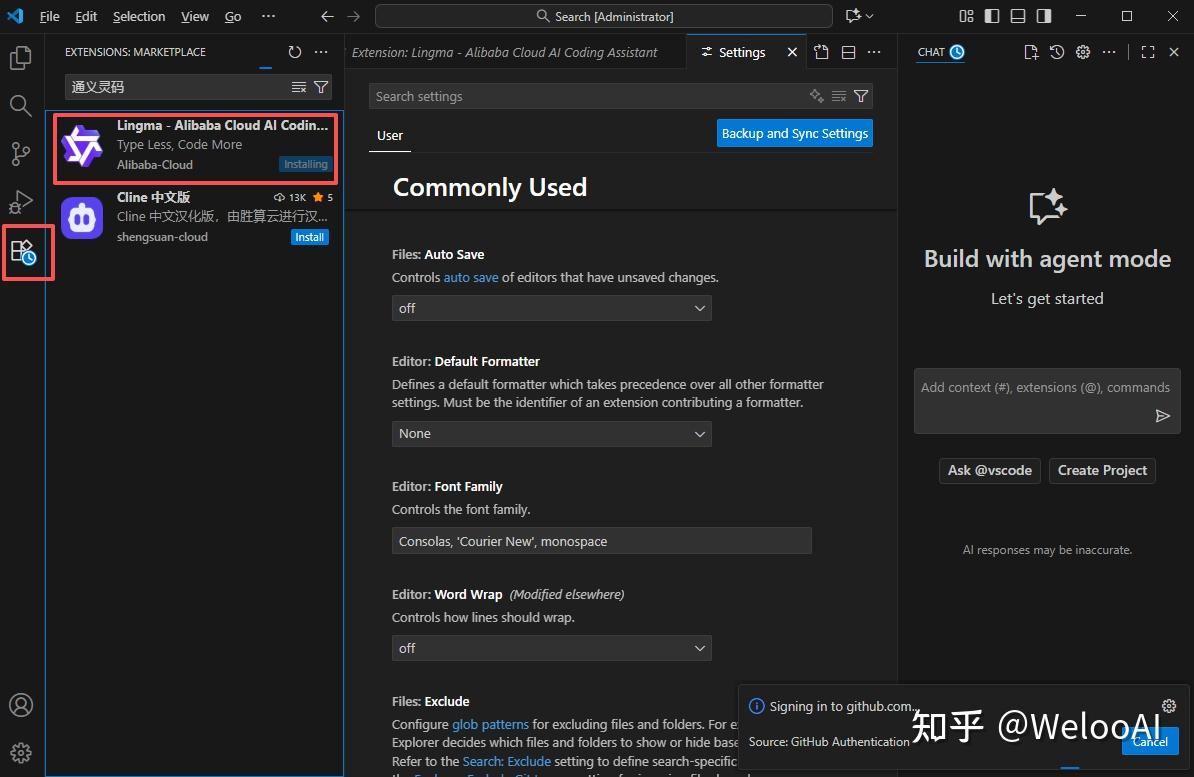Open the Accounts menu icon

click(x=21, y=705)
